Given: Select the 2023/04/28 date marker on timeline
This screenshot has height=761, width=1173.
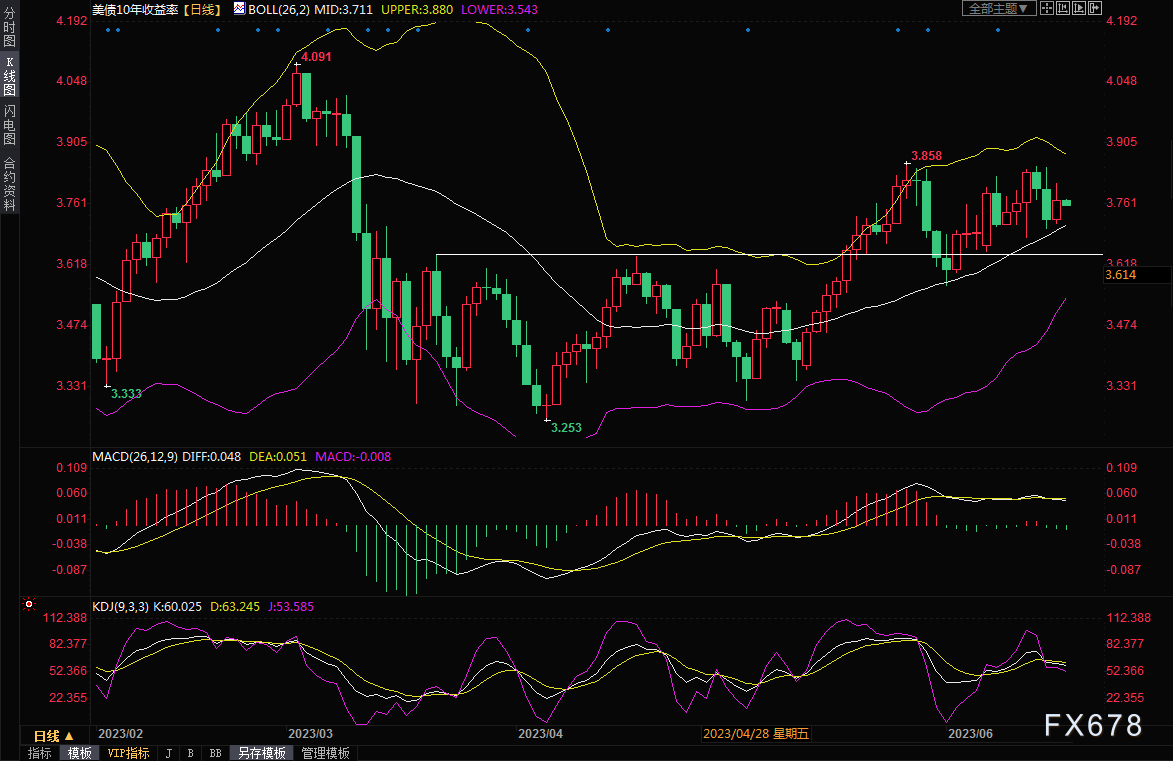Looking at the screenshot, I should pyautogui.click(x=756, y=734).
